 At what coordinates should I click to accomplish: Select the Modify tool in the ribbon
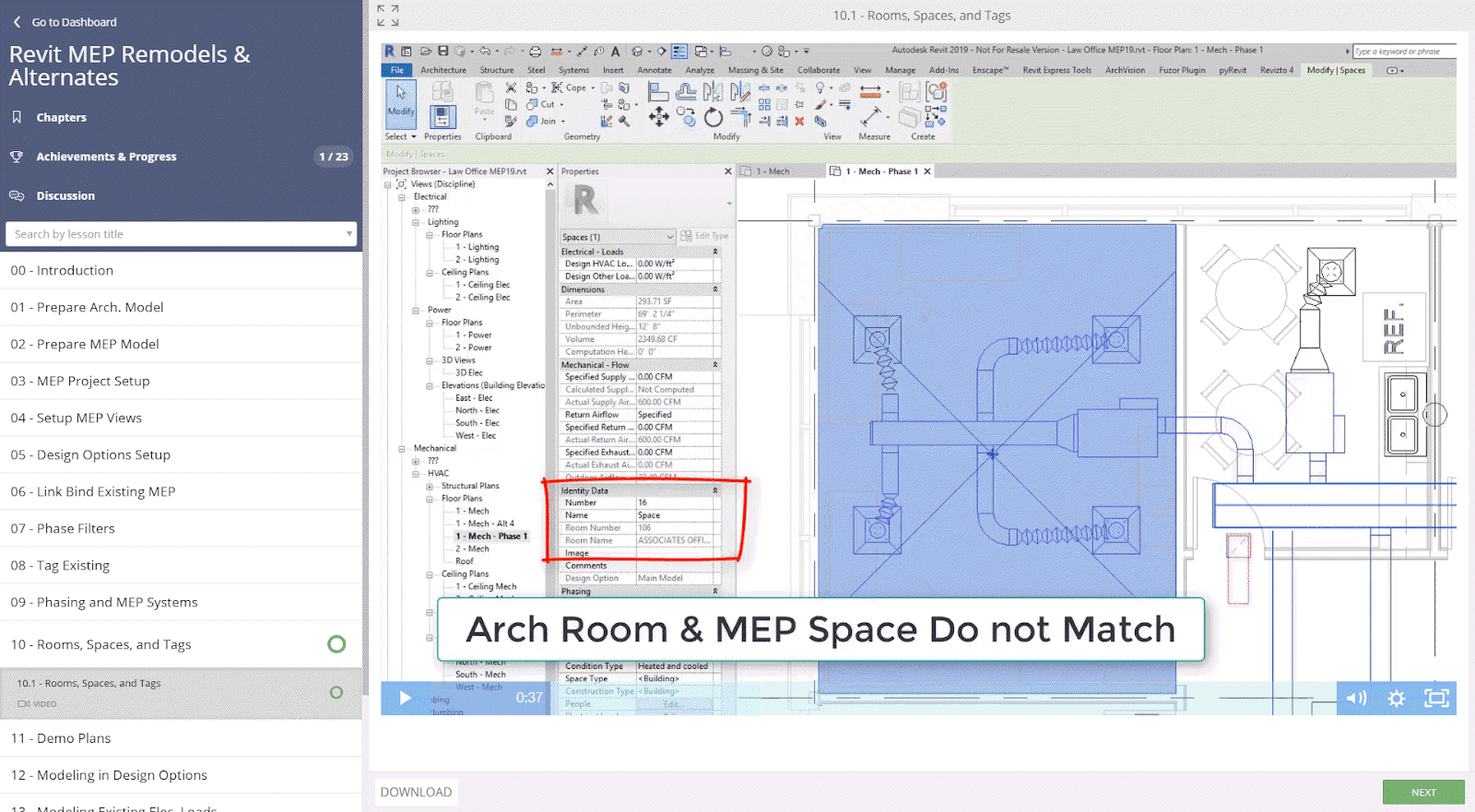coord(401,102)
